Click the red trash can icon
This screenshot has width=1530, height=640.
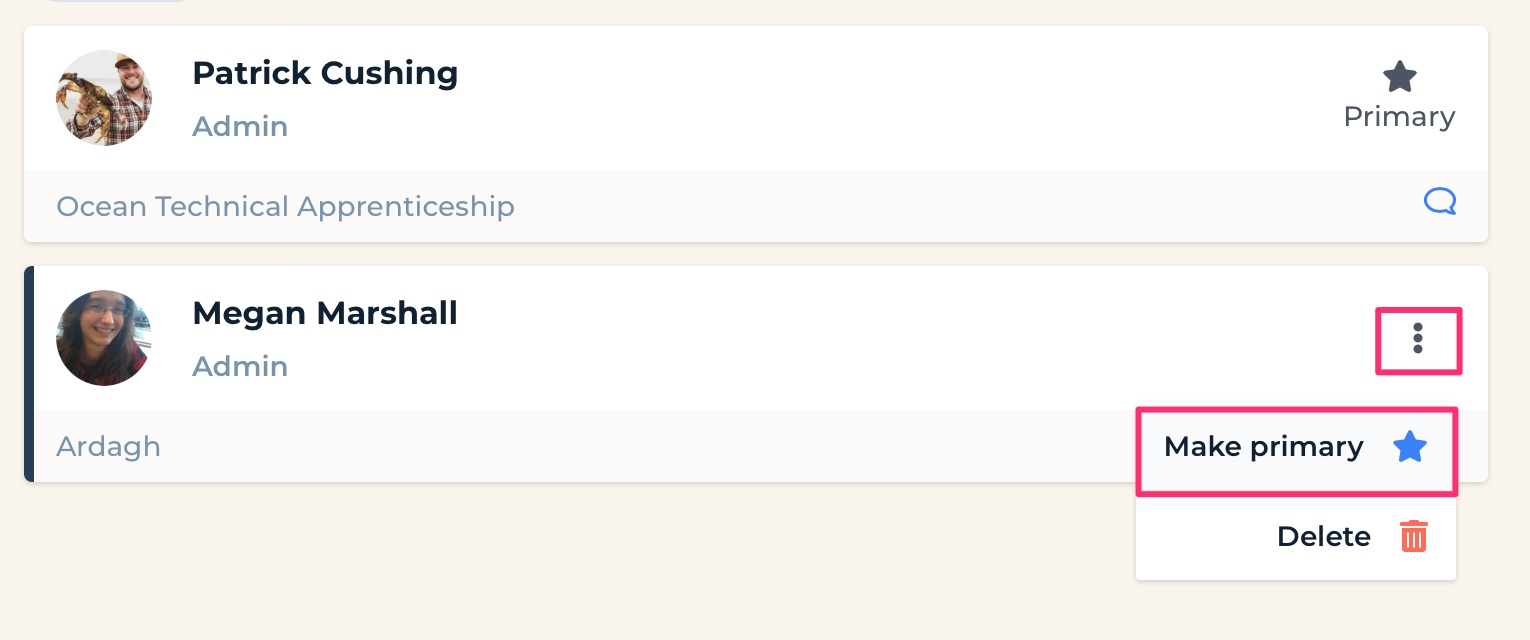click(1413, 537)
